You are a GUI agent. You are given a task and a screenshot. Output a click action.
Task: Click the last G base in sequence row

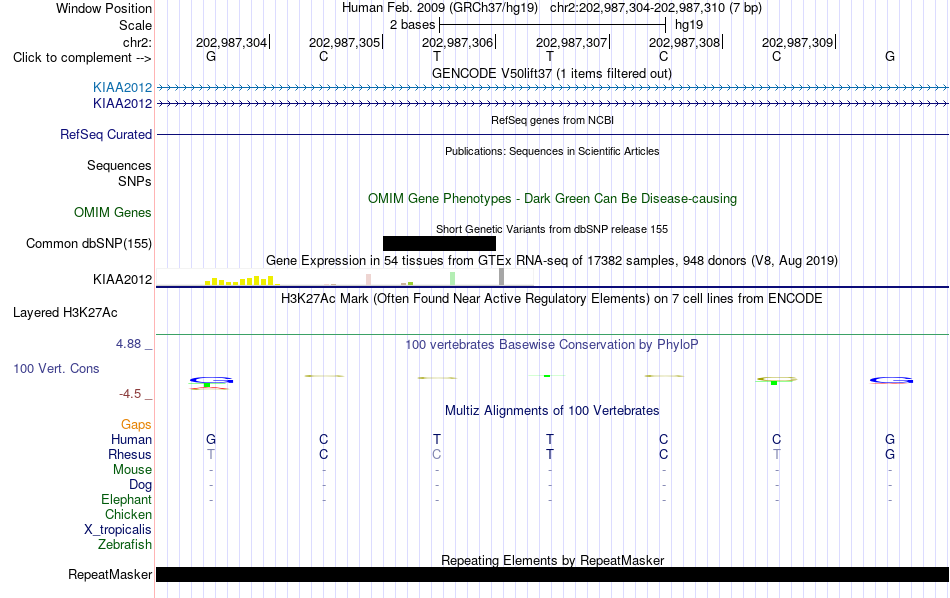(889, 56)
